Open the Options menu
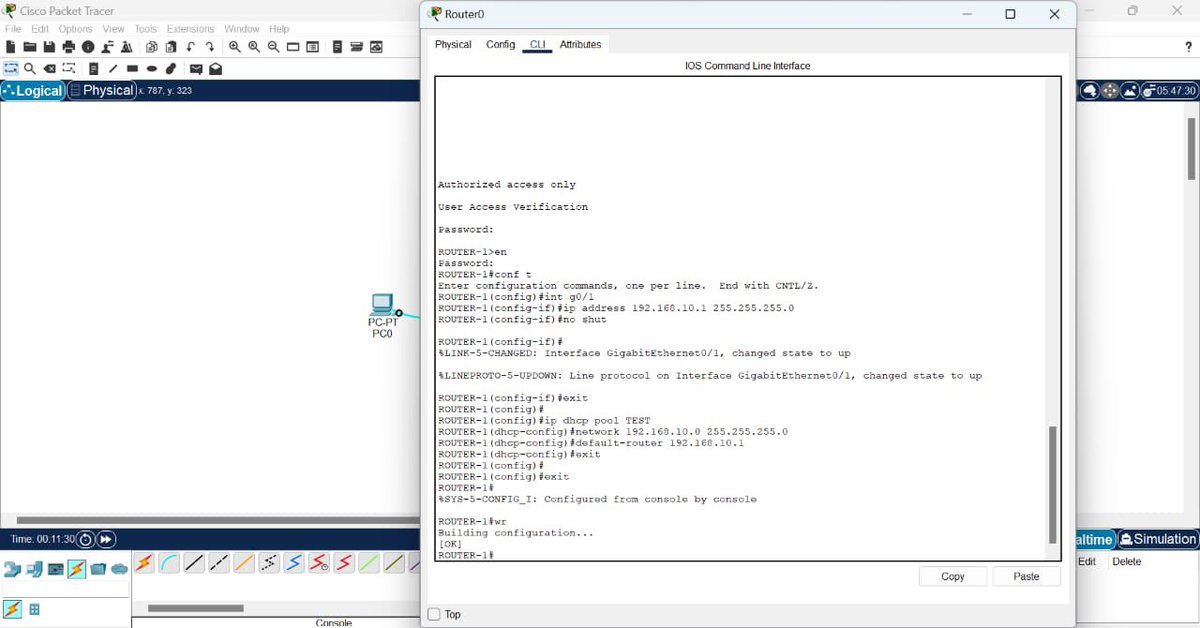Image resolution: width=1200 pixels, height=628 pixels. click(75, 29)
